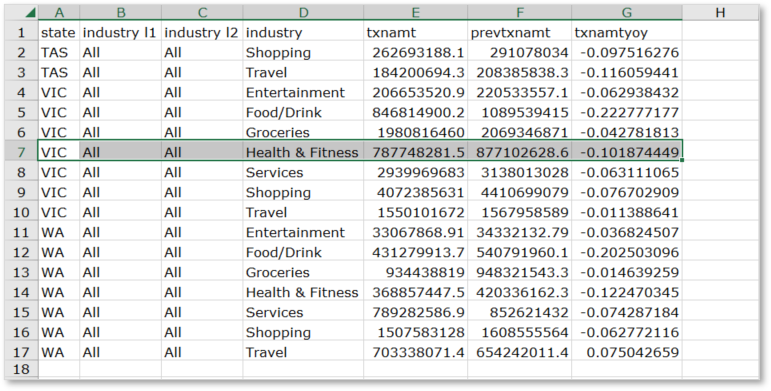Select column A header
Screen dimensions: 771x391
[x=59, y=13]
